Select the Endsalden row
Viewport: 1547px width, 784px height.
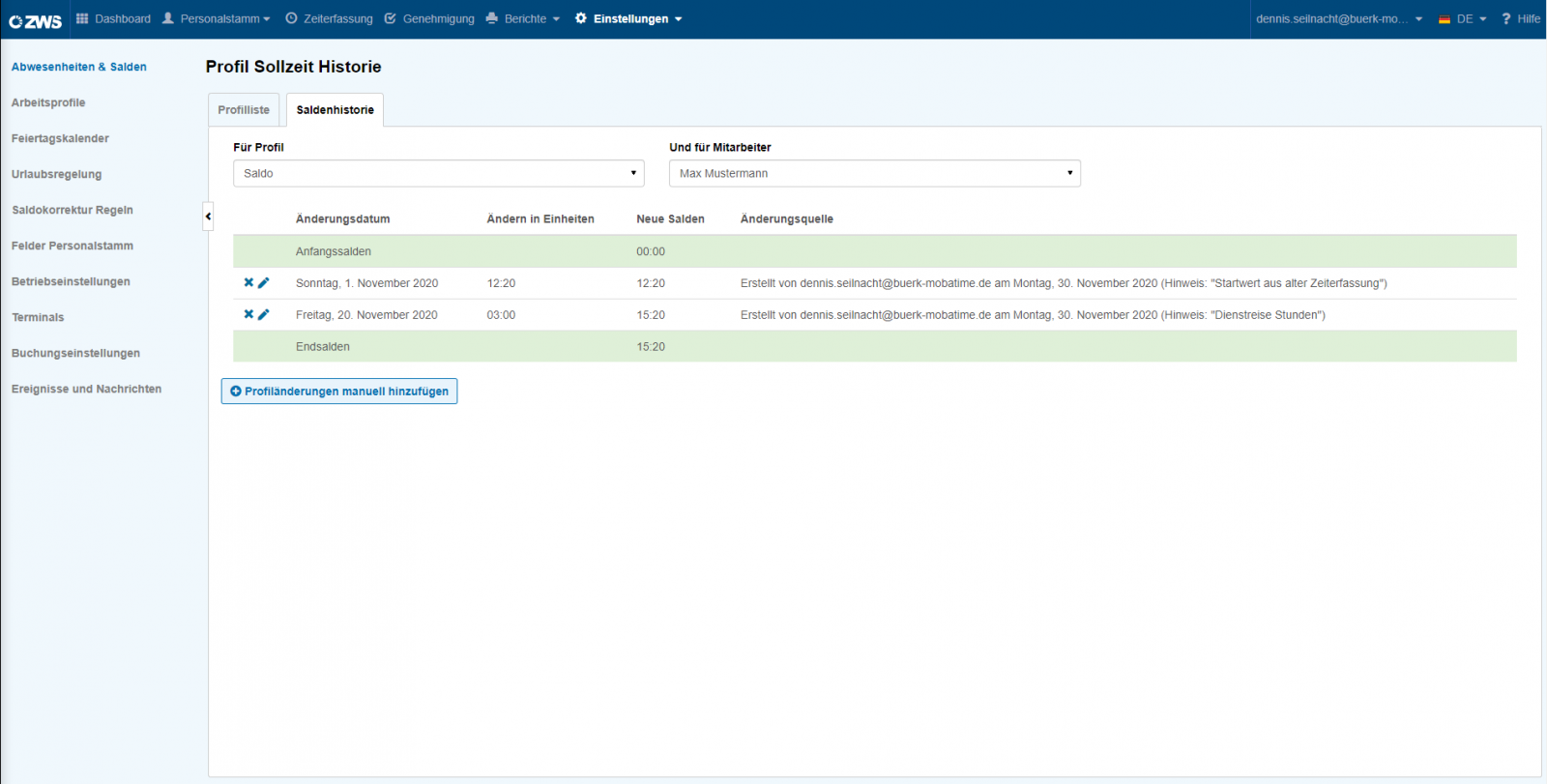[875, 346]
